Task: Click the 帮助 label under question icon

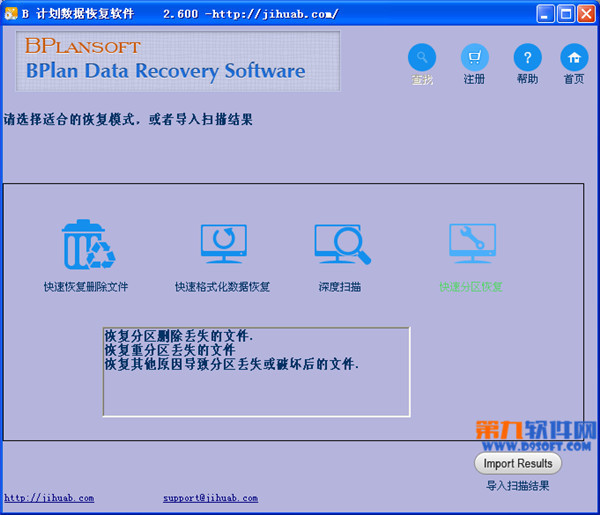Action: [527, 79]
